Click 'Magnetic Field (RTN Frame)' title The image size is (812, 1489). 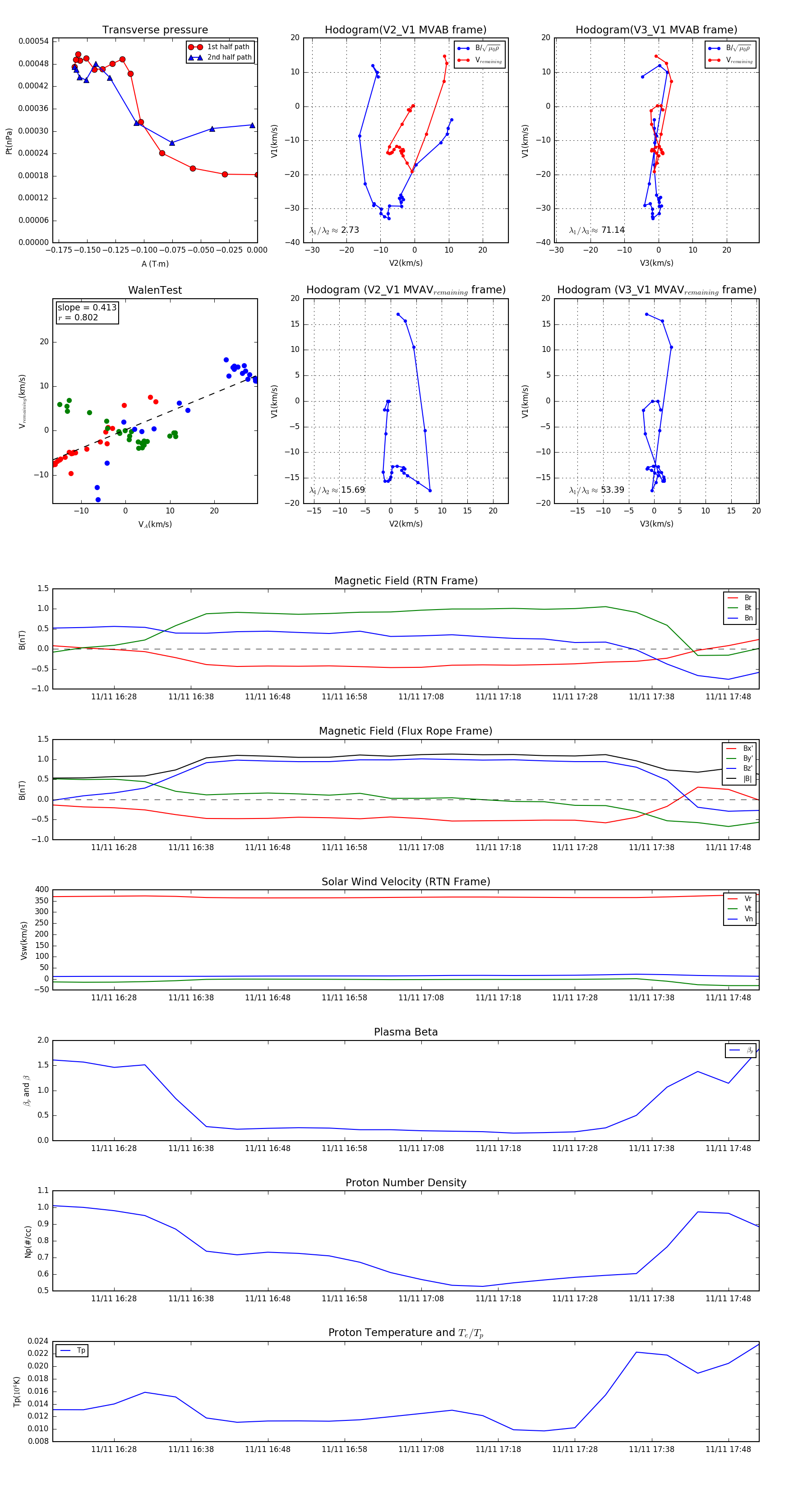406,581
